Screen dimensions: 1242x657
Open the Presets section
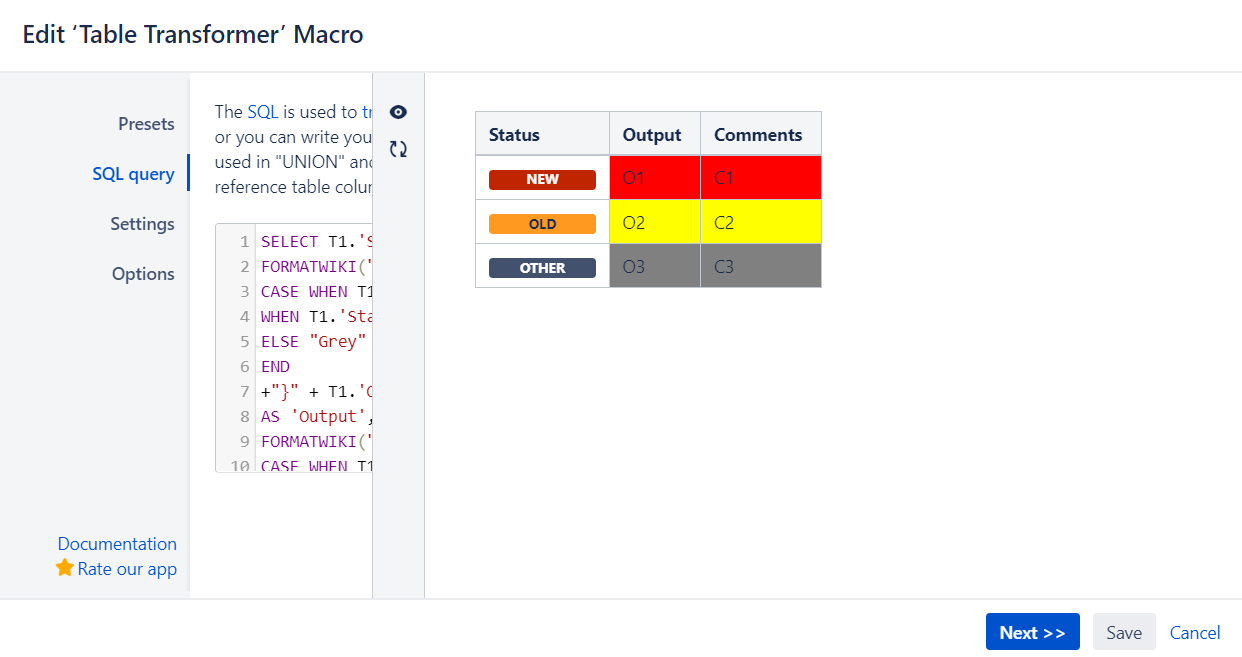(146, 123)
